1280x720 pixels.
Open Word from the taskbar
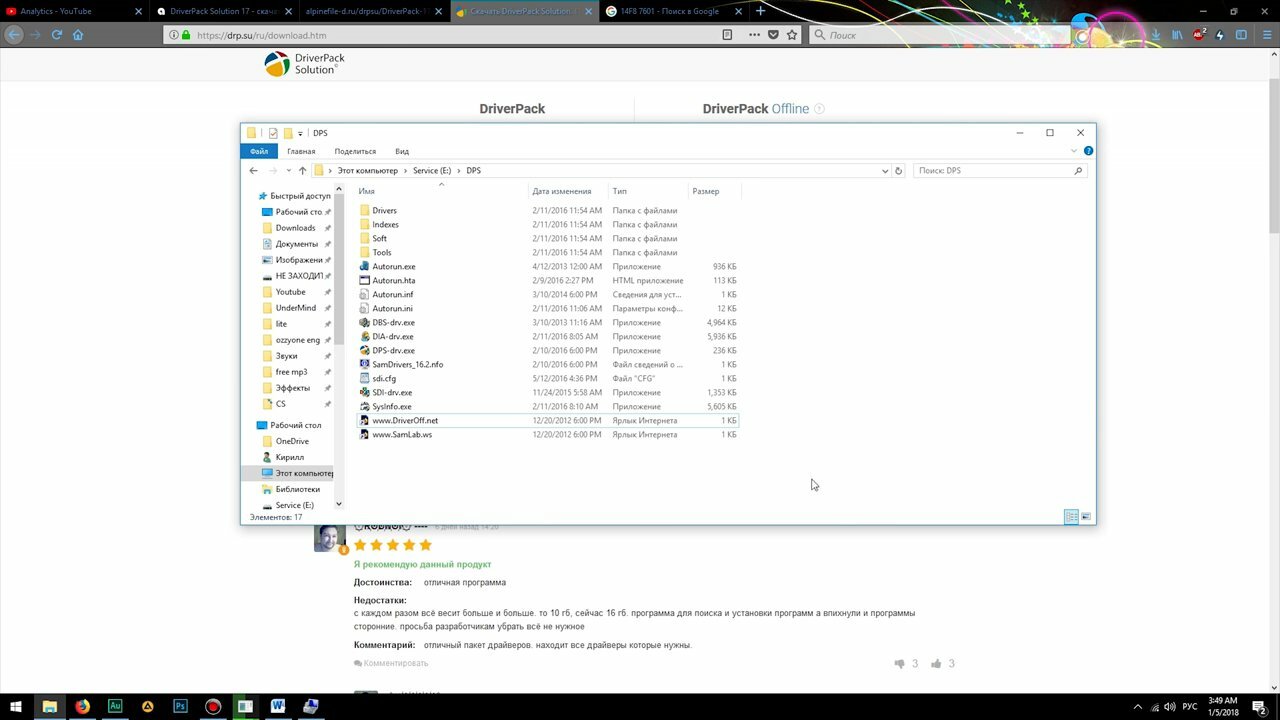point(278,706)
